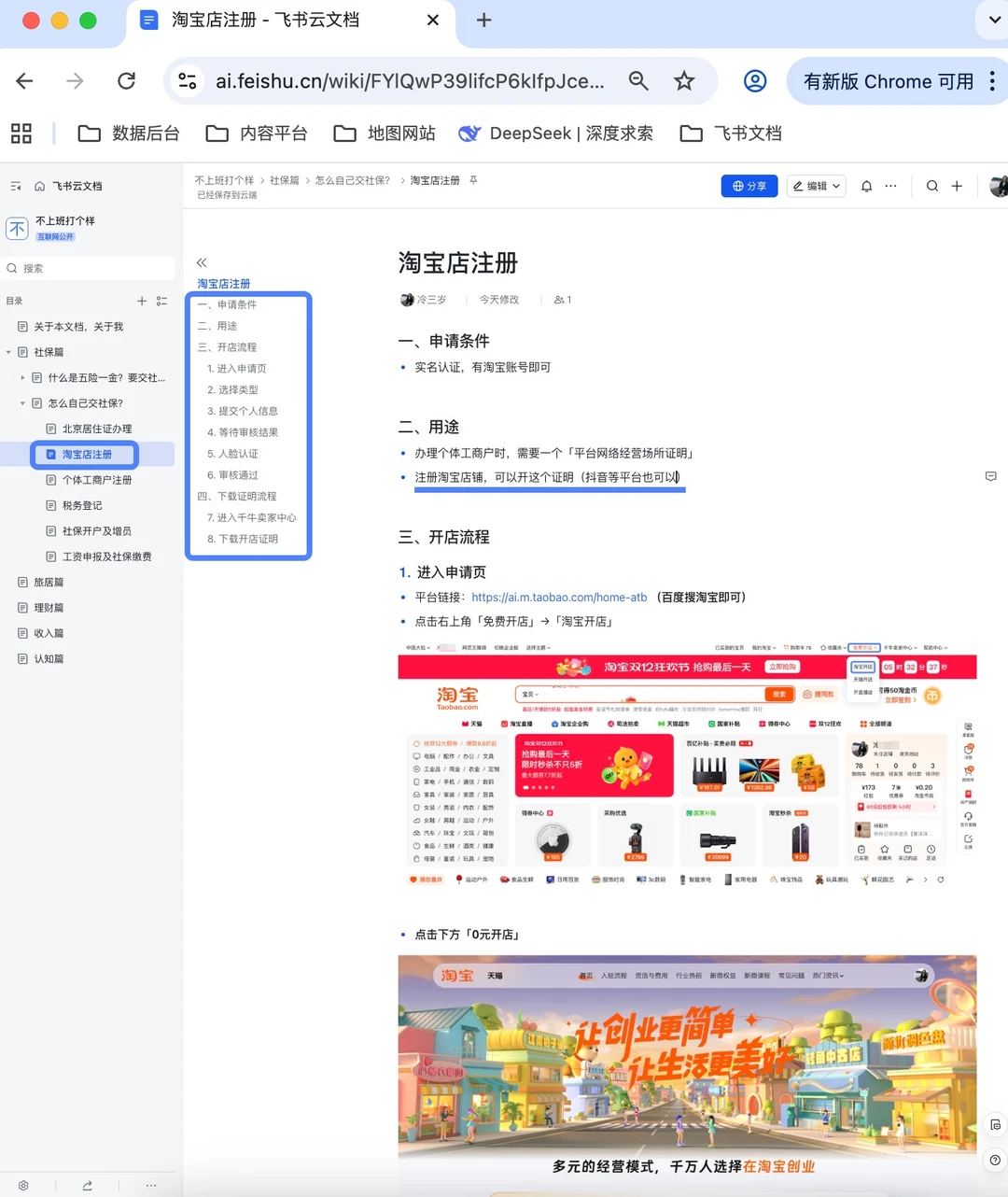Open the 内容平台 bookmark folder

(257, 134)
